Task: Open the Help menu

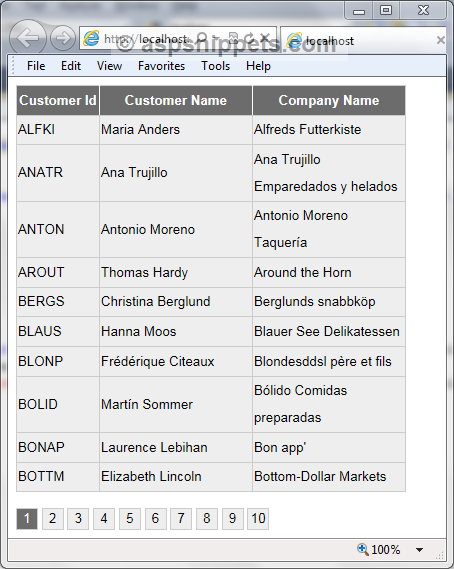Action: pyautogui.click(x=258, y=66)
